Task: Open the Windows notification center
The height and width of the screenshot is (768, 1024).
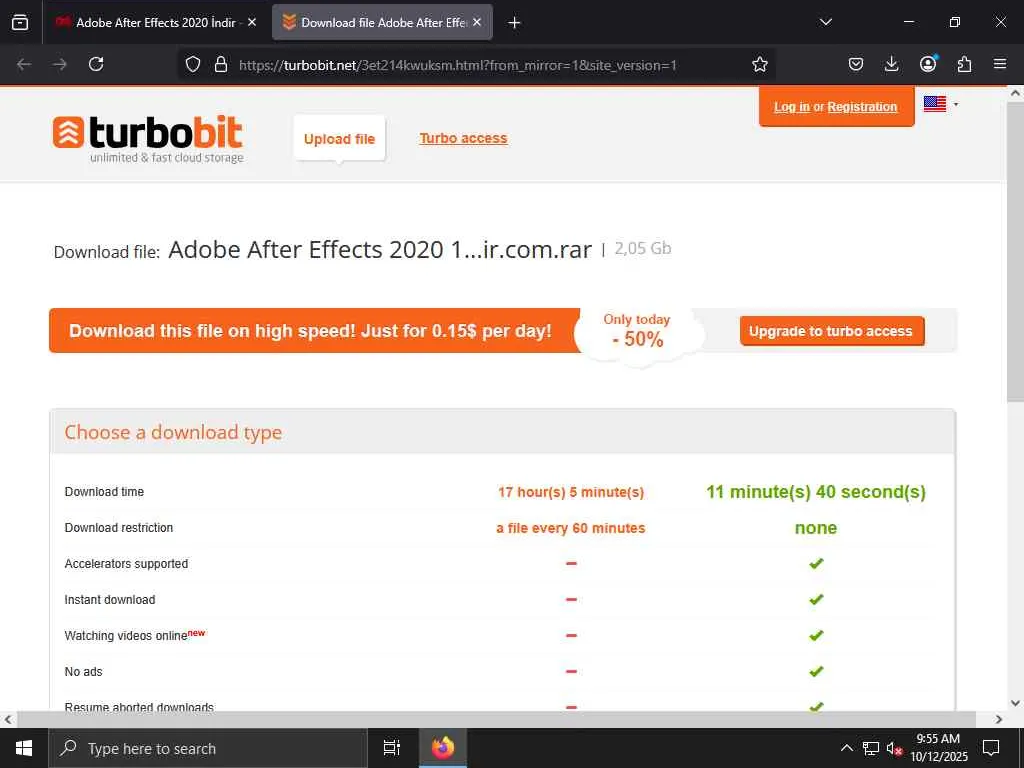Action: 991,748
